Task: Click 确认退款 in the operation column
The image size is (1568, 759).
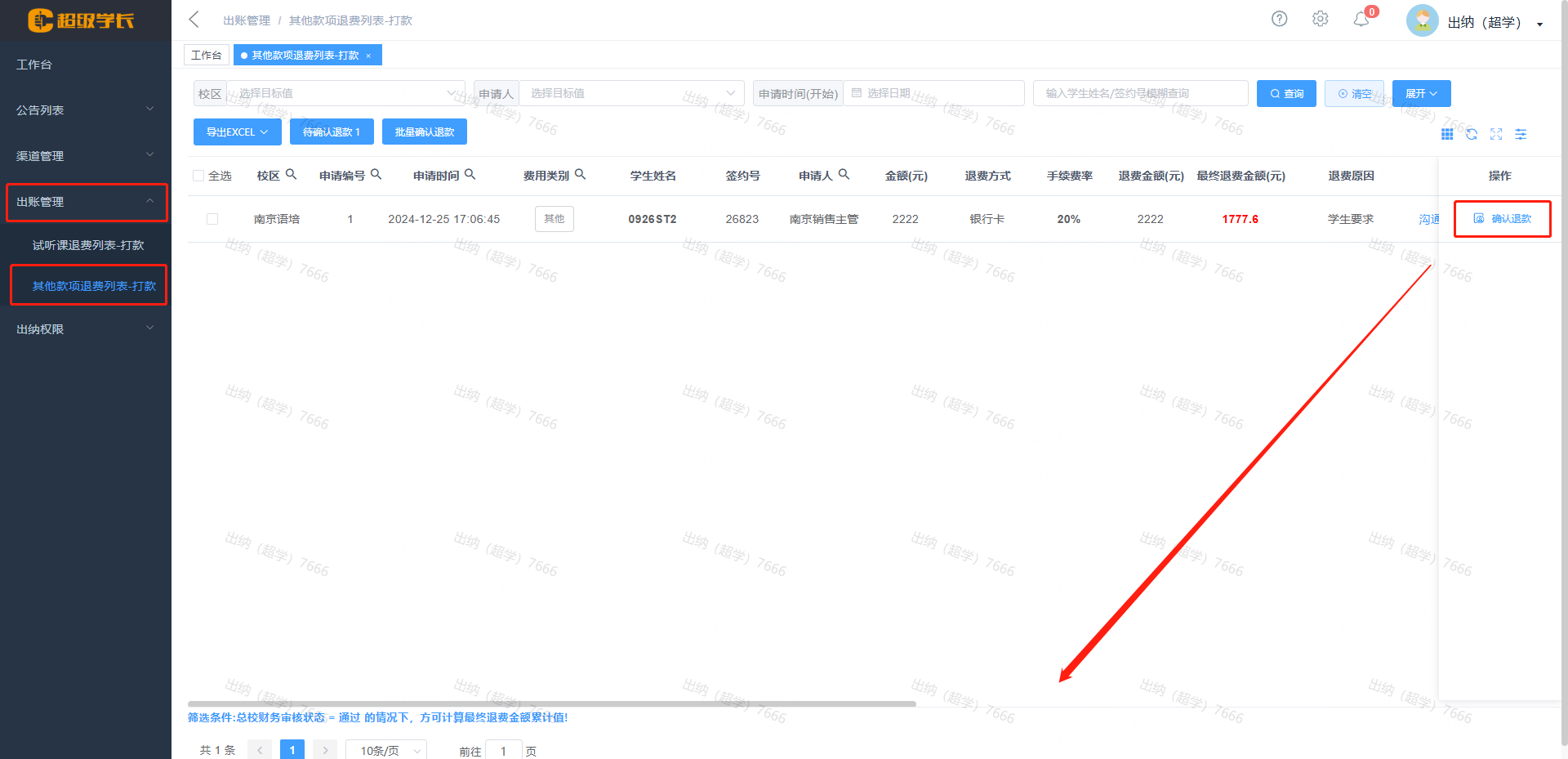Action: [x=1503, y=219]
